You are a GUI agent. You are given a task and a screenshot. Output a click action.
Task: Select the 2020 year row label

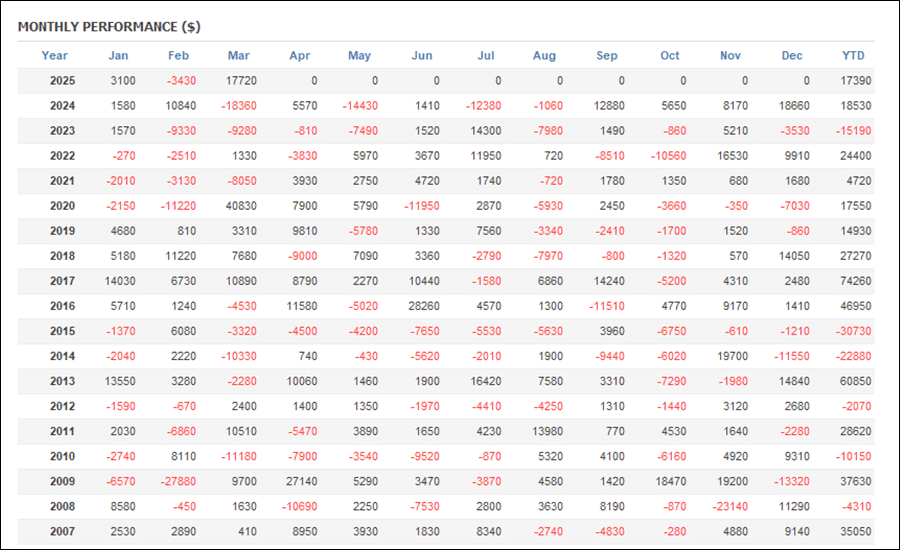point(63,206)
